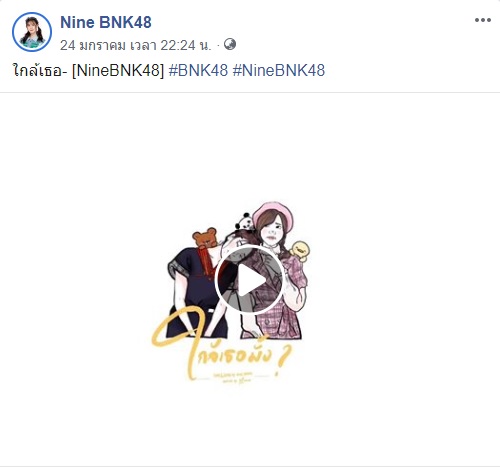Open the three-dots post options menu
The image size is (500, 467).
coord(483,20)
